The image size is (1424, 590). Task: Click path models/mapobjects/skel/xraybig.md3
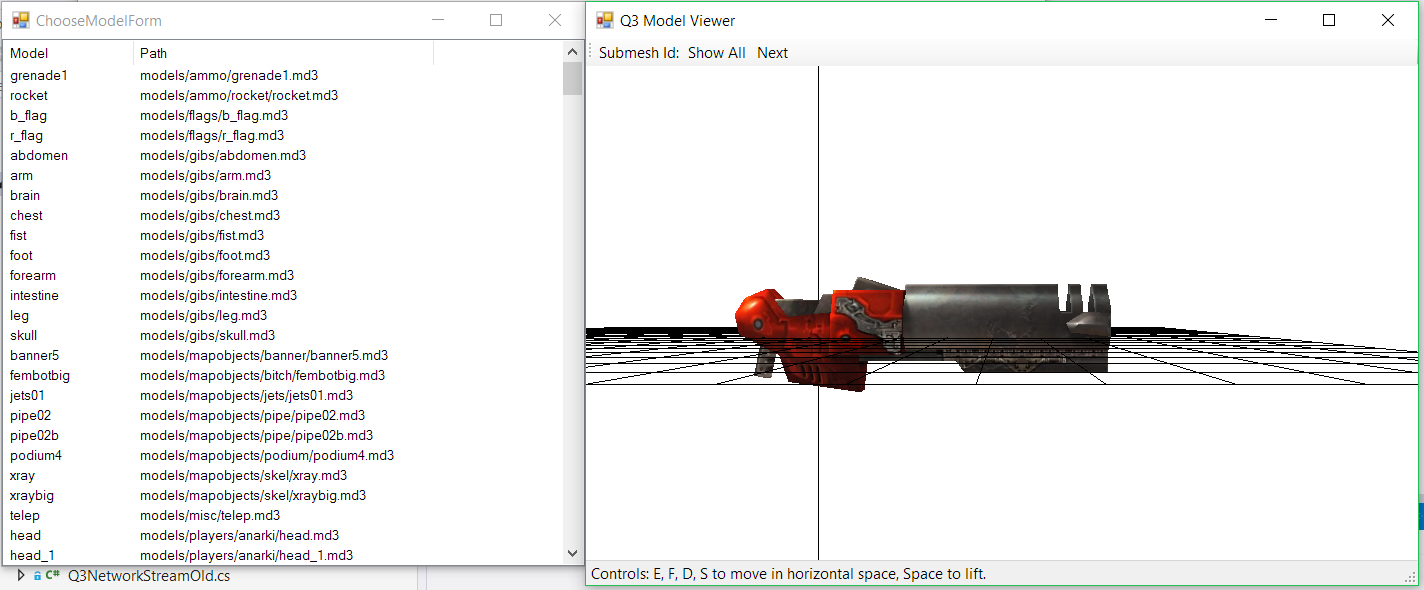point(253,495)
